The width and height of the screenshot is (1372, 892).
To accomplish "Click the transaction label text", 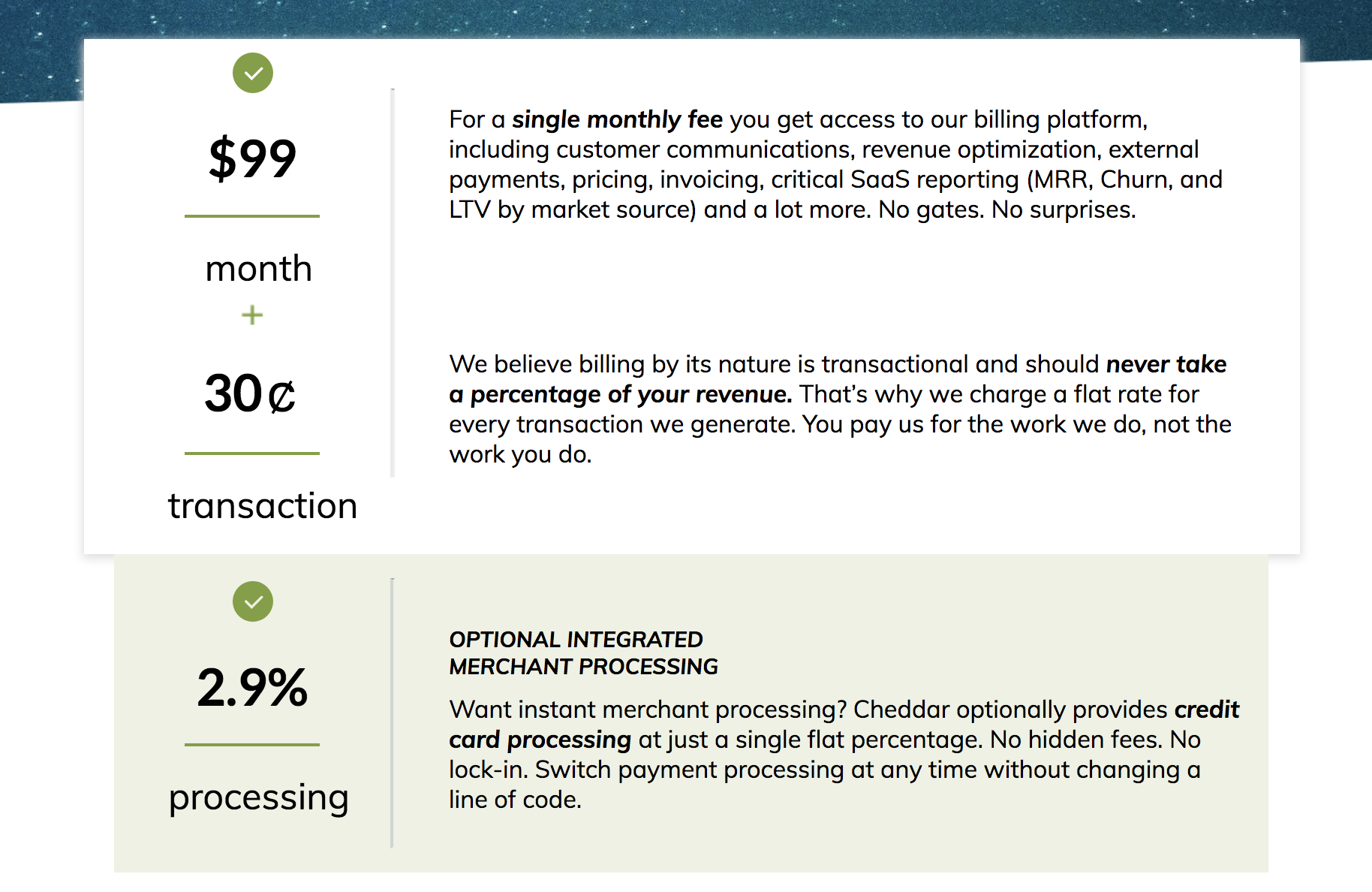I will [x=263, y=506].
